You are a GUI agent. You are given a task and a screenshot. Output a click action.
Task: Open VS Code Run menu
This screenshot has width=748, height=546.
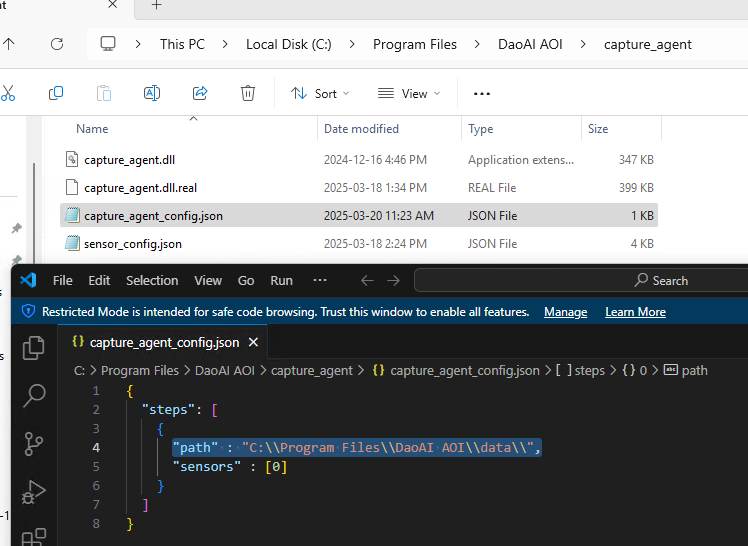(281, 280)
